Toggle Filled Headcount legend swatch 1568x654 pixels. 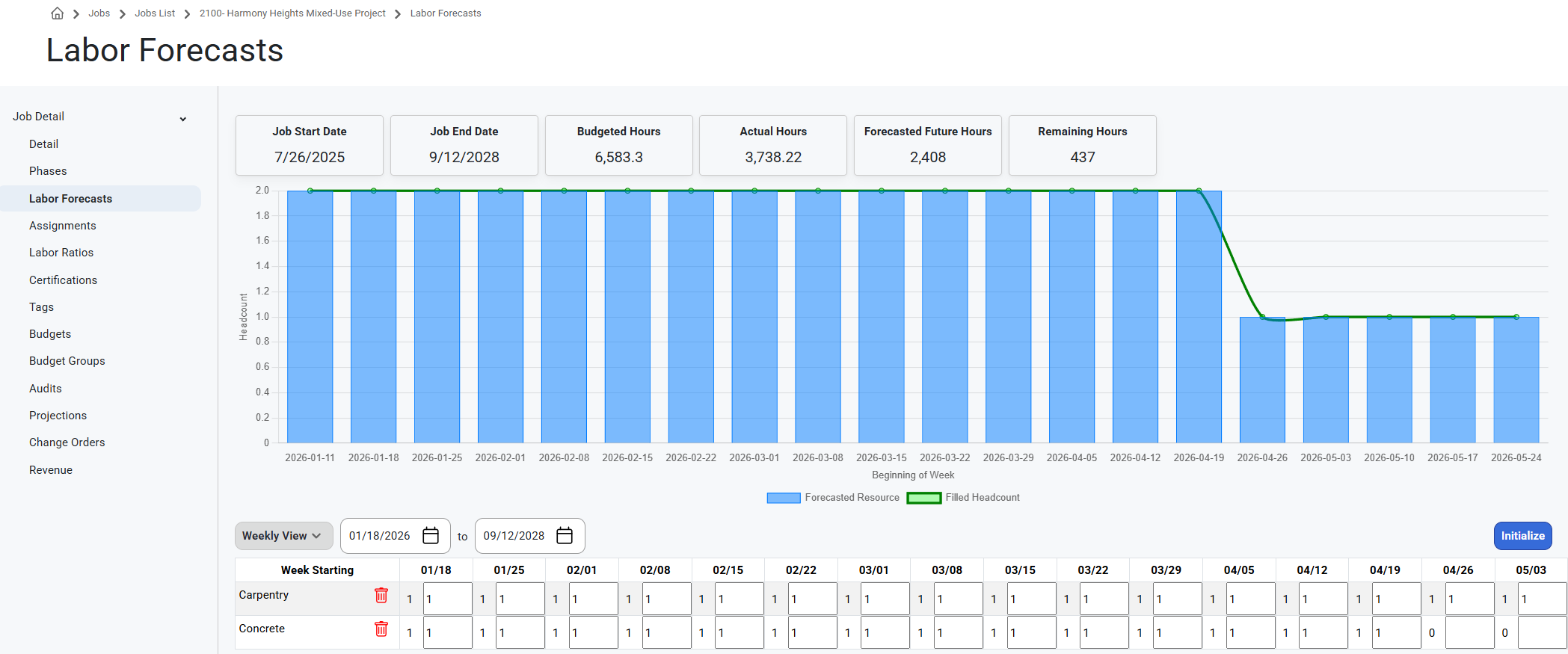point(924,498)
